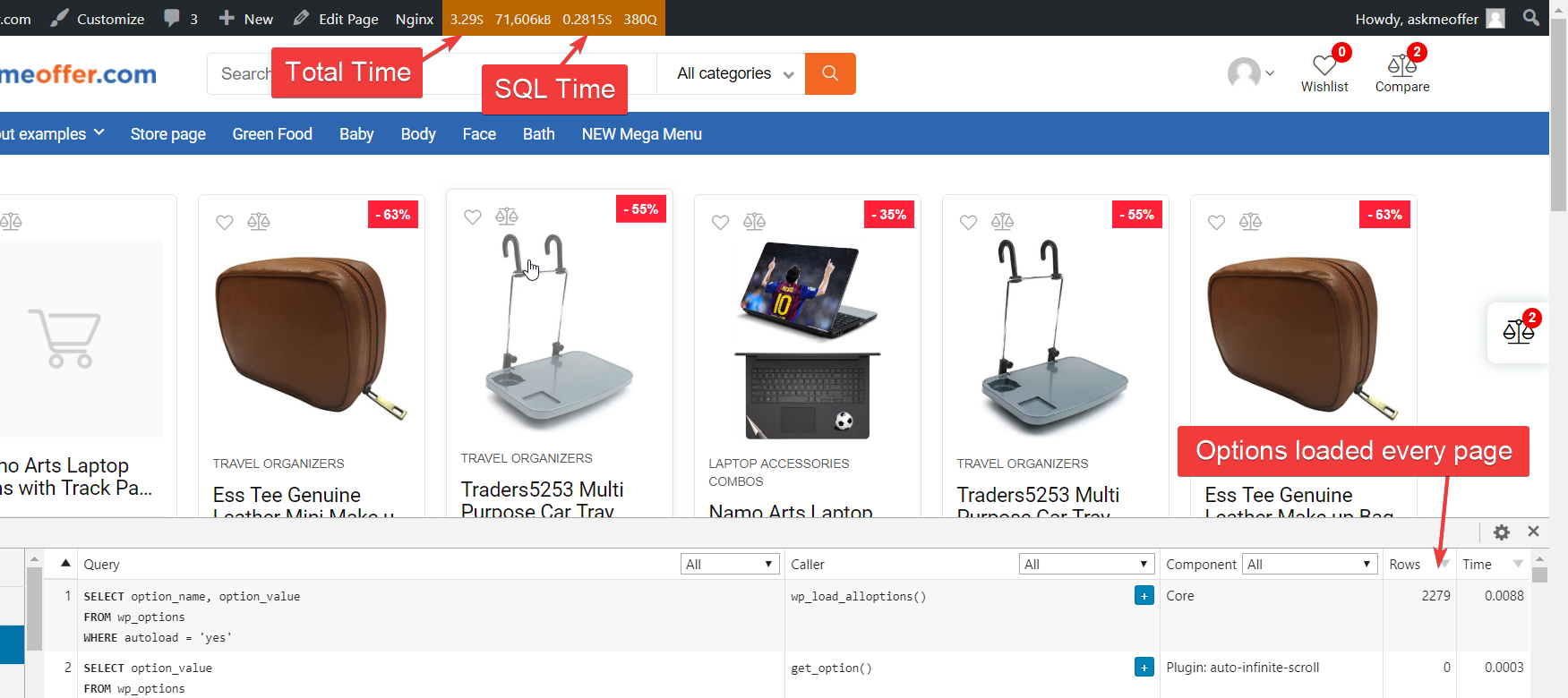Open the first Traders5253 Multi Purpose title
Image resolution: width=1568 pixels, height=698 pixels.
[542, 499]
